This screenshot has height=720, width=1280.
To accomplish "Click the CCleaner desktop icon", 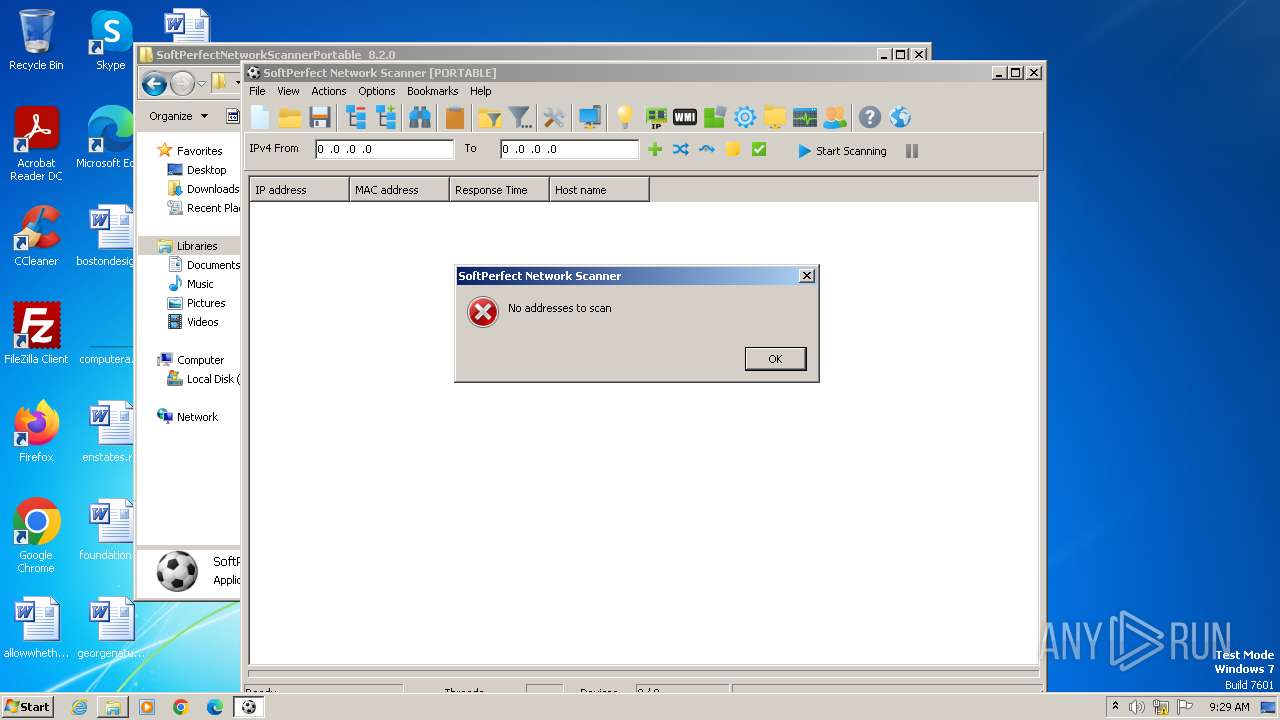I will point(36,236).
